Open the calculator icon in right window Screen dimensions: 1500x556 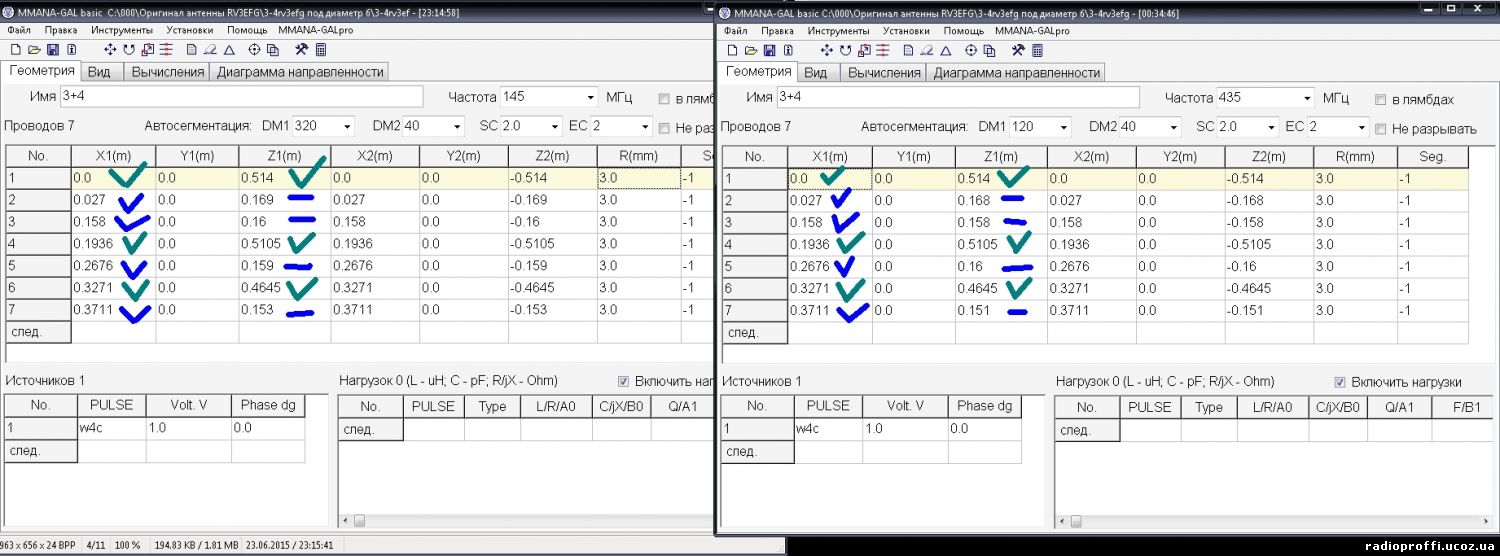[1037, 51]
